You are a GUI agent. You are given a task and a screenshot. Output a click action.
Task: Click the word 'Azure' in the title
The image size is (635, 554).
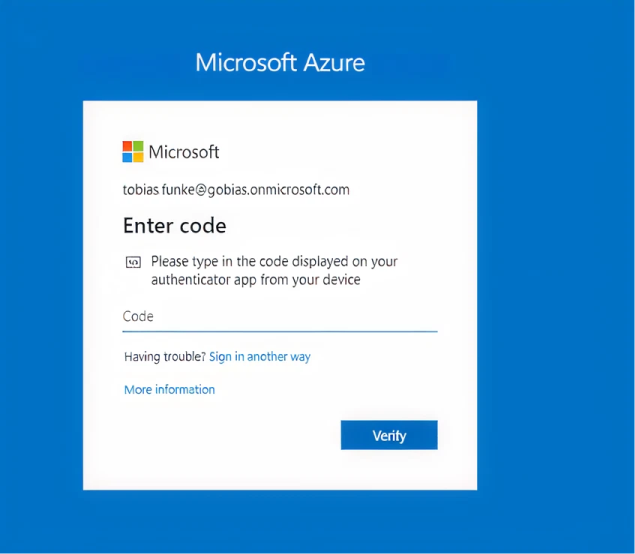334,63
